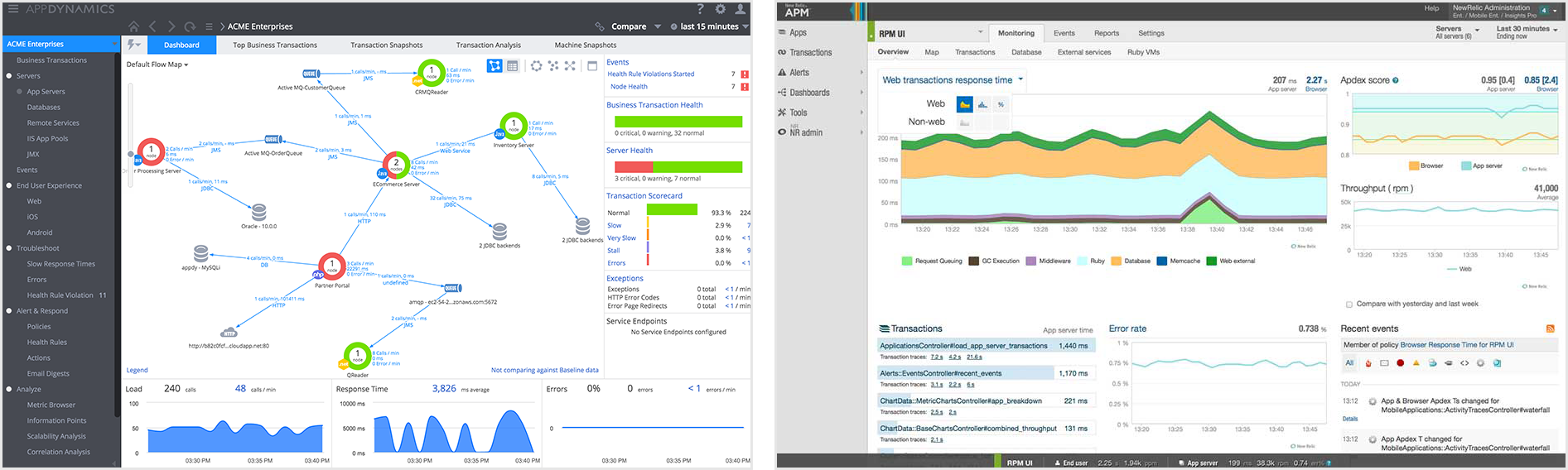Screen dimensions: 1568x470
Task: Select the Non-web area chart toggle
Action: point(964,122)
